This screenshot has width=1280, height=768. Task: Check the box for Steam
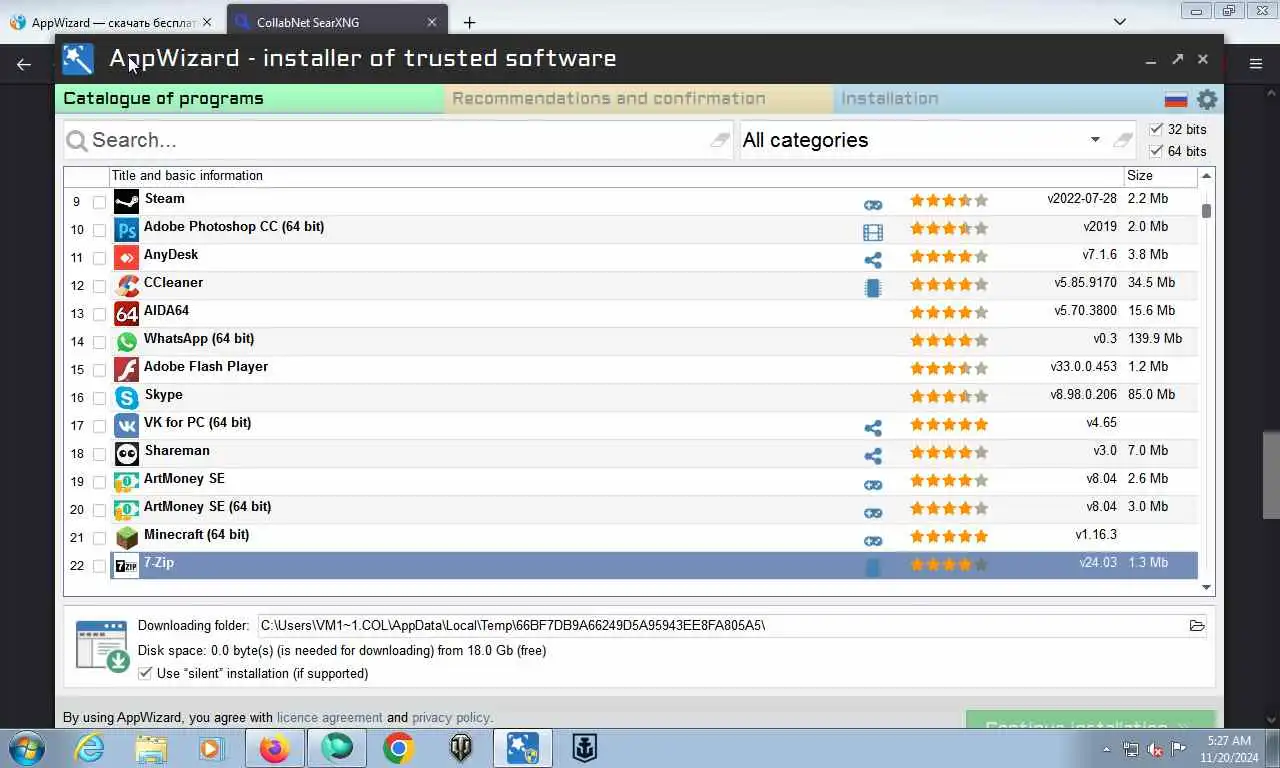99,202
